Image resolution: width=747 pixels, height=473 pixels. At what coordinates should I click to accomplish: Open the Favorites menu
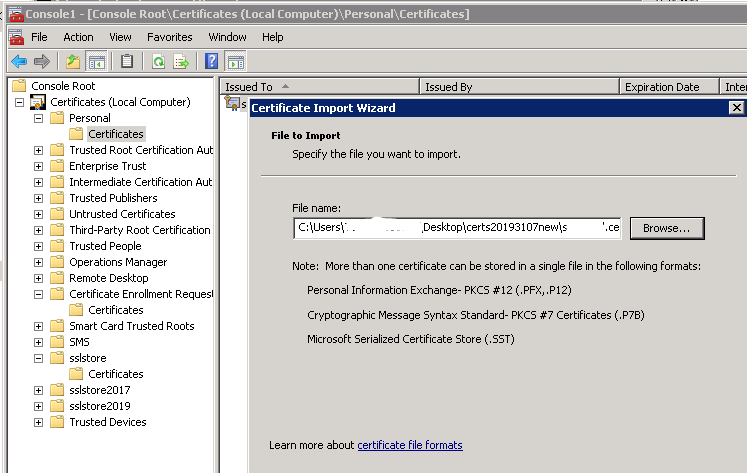(x=169, y=37)
